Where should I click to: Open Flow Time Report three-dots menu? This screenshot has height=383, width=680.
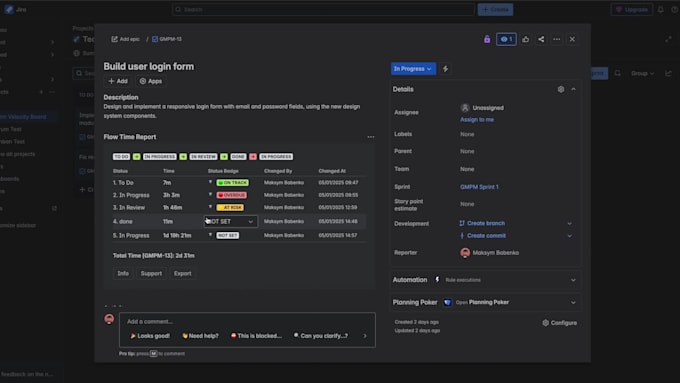click(x=371, y=137)
